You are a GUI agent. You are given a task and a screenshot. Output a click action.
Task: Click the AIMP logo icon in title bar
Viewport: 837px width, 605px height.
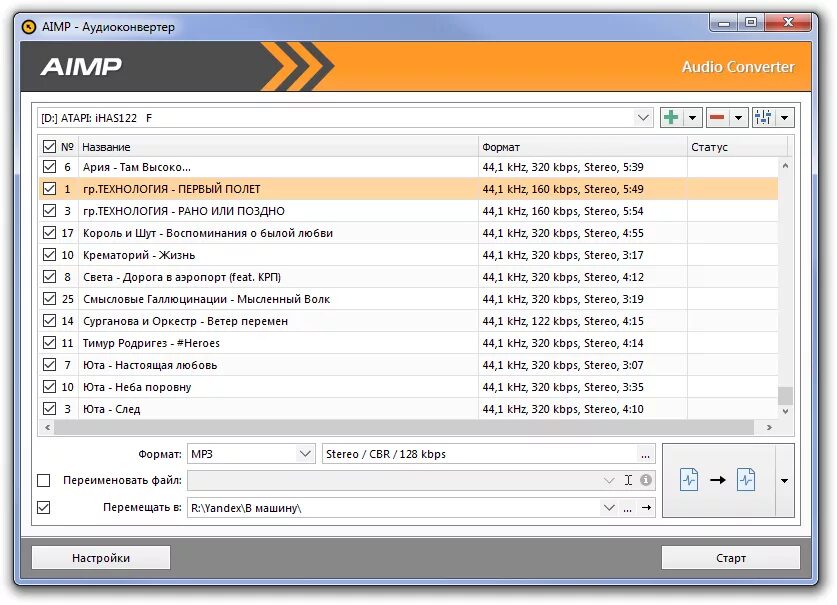click(29, 26)
